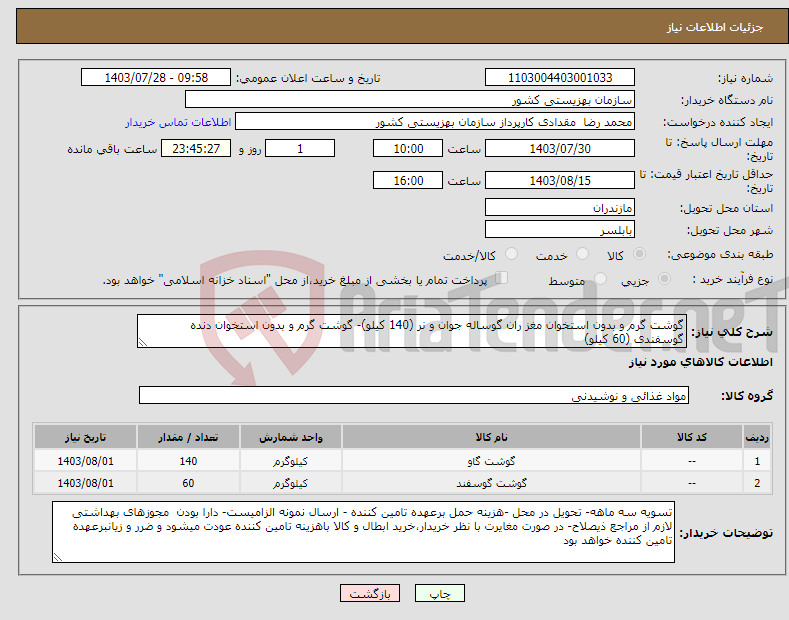The image size is (789, 620).
Task: Select the کالا/خدمت radio button
Action: (511, 254)
